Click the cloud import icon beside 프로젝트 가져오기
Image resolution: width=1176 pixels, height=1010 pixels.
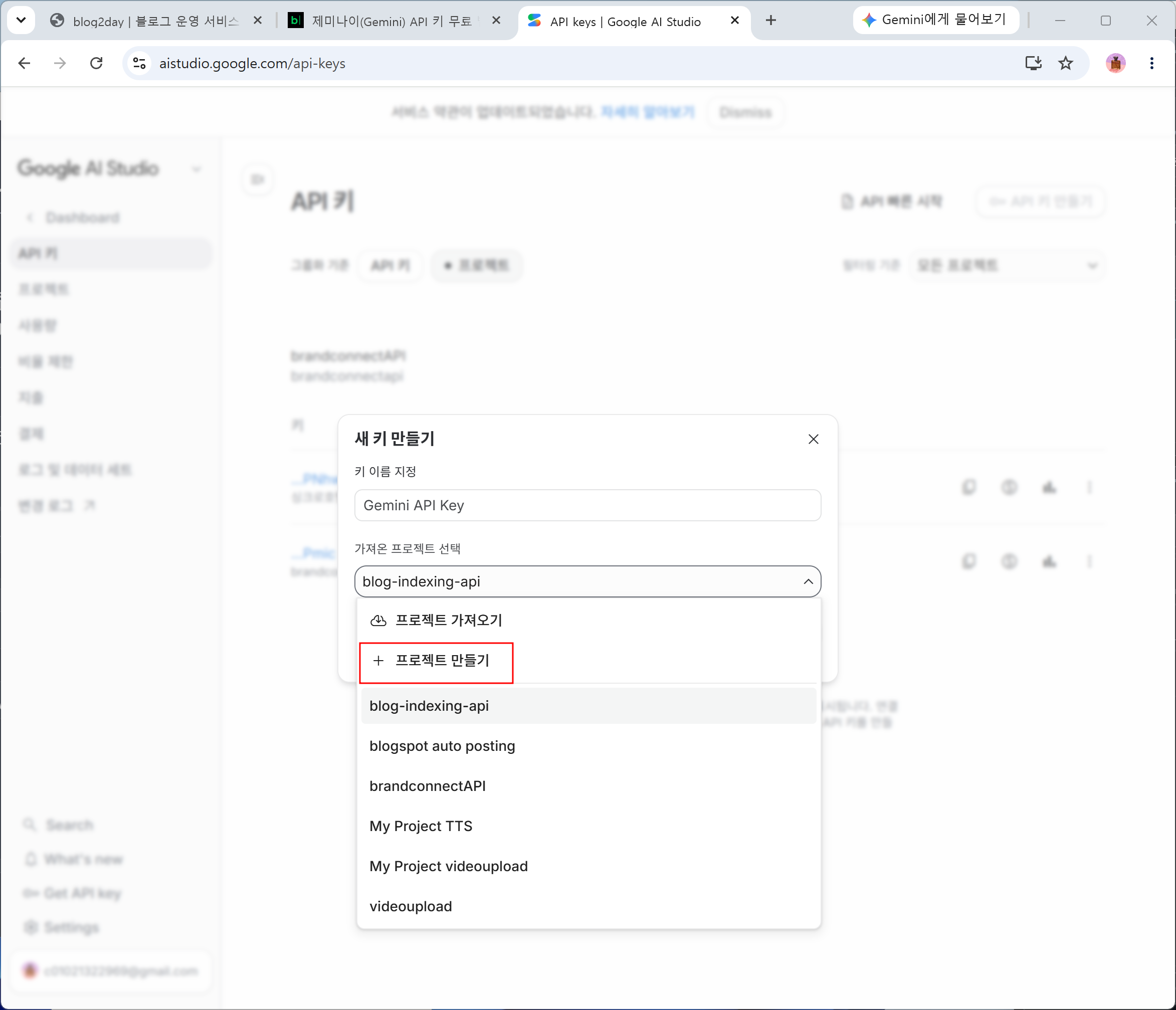point(378,620)
